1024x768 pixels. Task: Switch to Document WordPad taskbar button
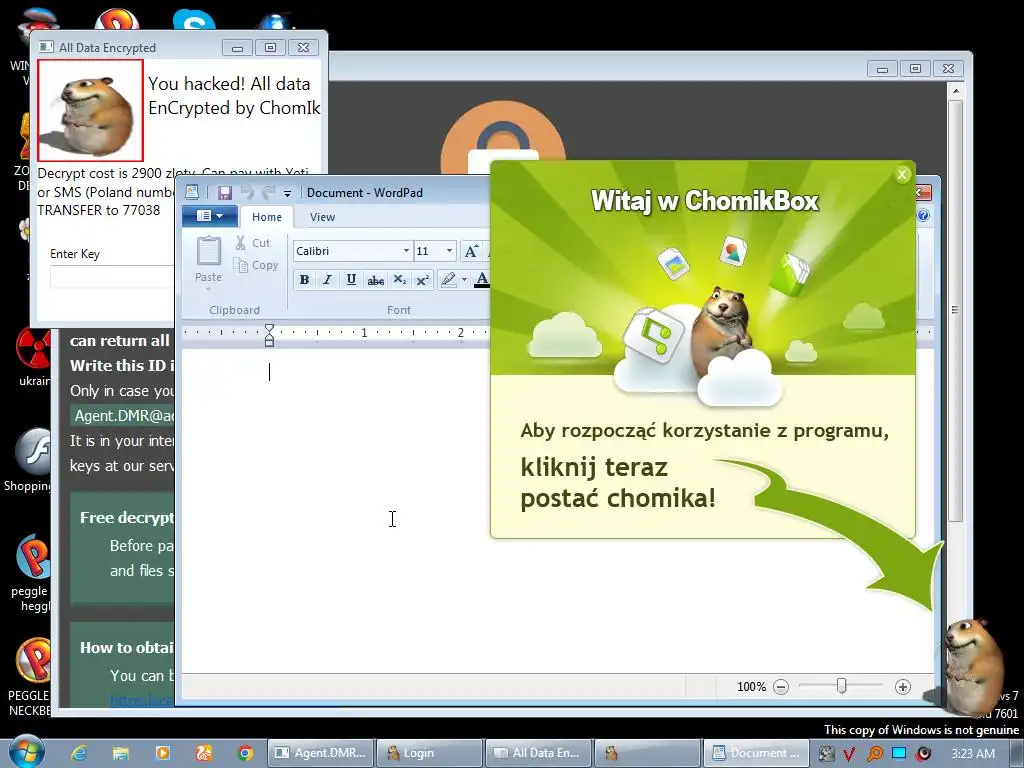coord(756,753)
